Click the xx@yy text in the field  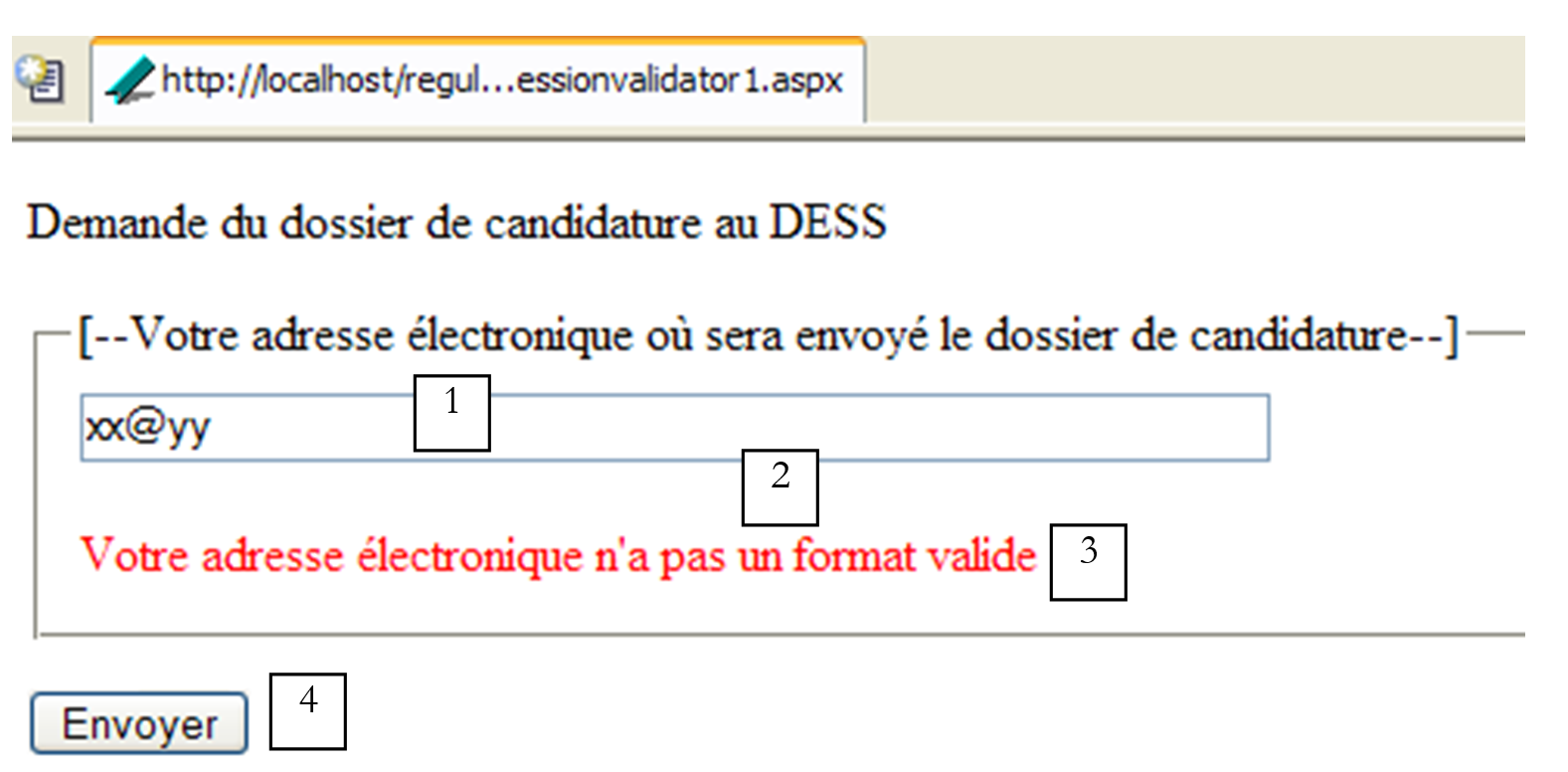(147, 428)
